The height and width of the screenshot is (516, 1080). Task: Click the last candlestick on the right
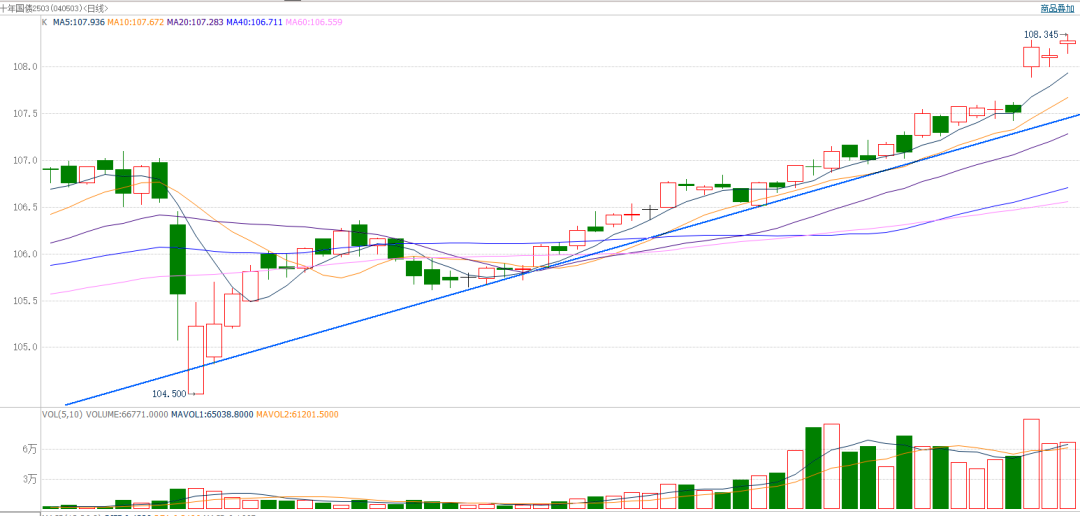click(x=1067, y=42)
